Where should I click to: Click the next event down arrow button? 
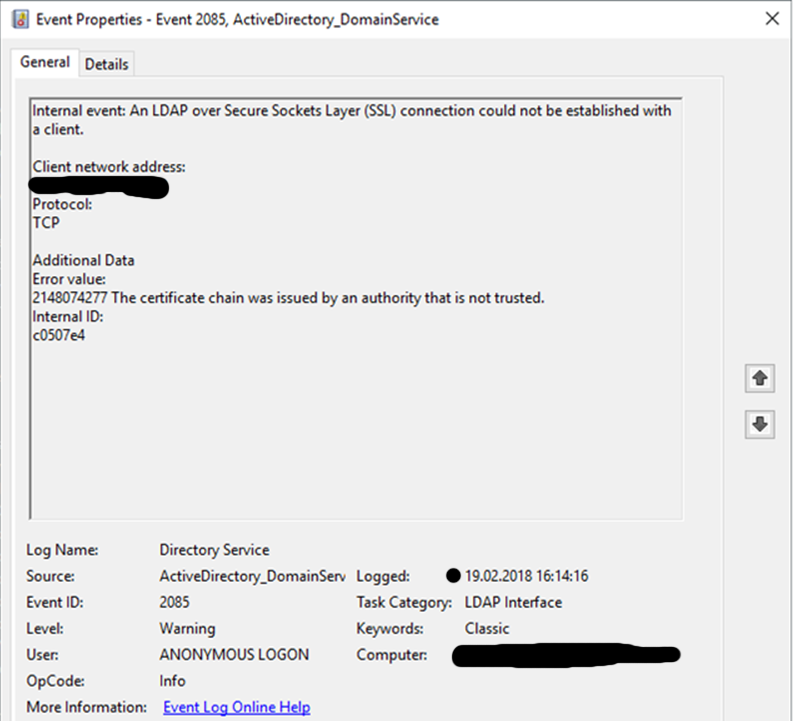pos(760,424)
